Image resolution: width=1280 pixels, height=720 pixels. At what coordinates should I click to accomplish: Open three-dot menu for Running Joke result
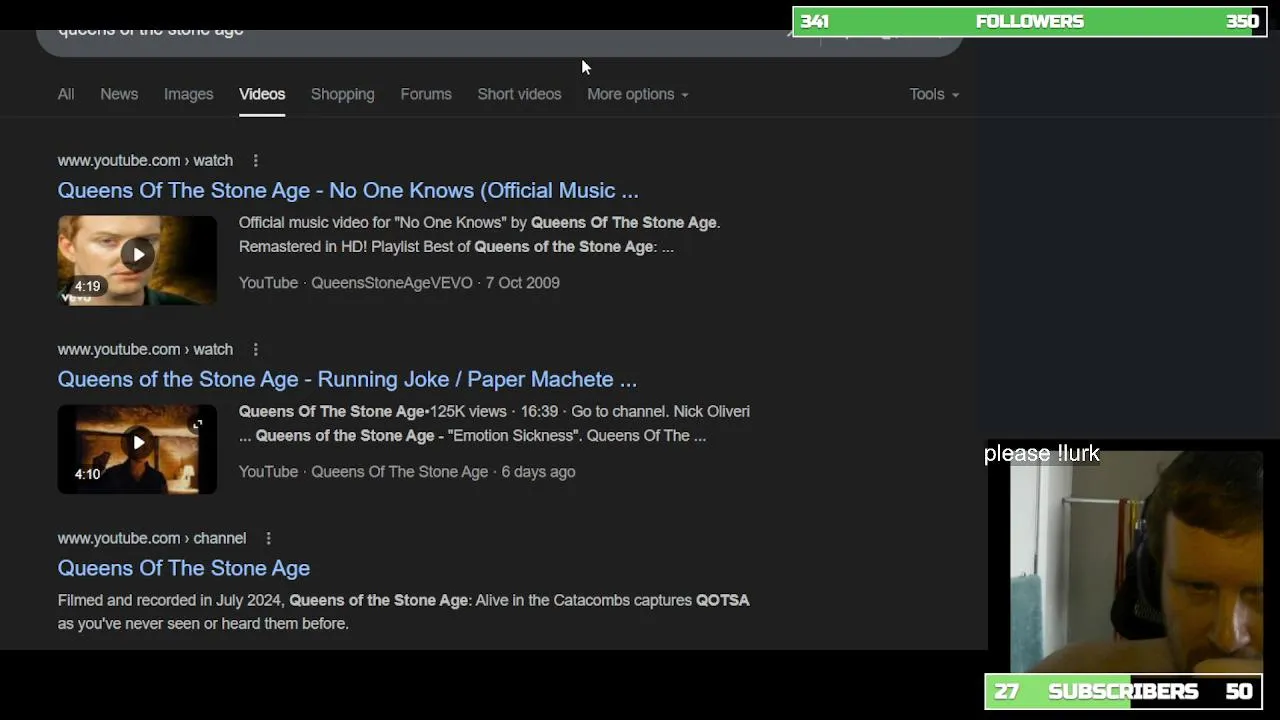pos(256,349)
